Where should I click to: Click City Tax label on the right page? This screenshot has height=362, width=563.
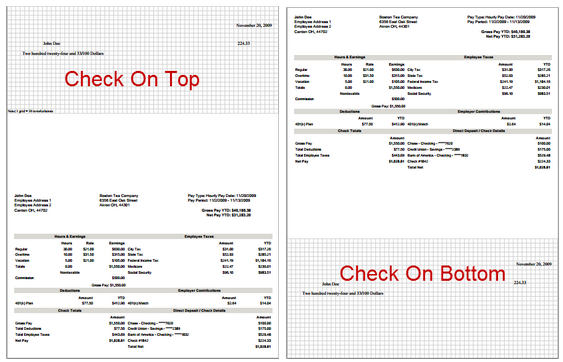tap(414, 70)
